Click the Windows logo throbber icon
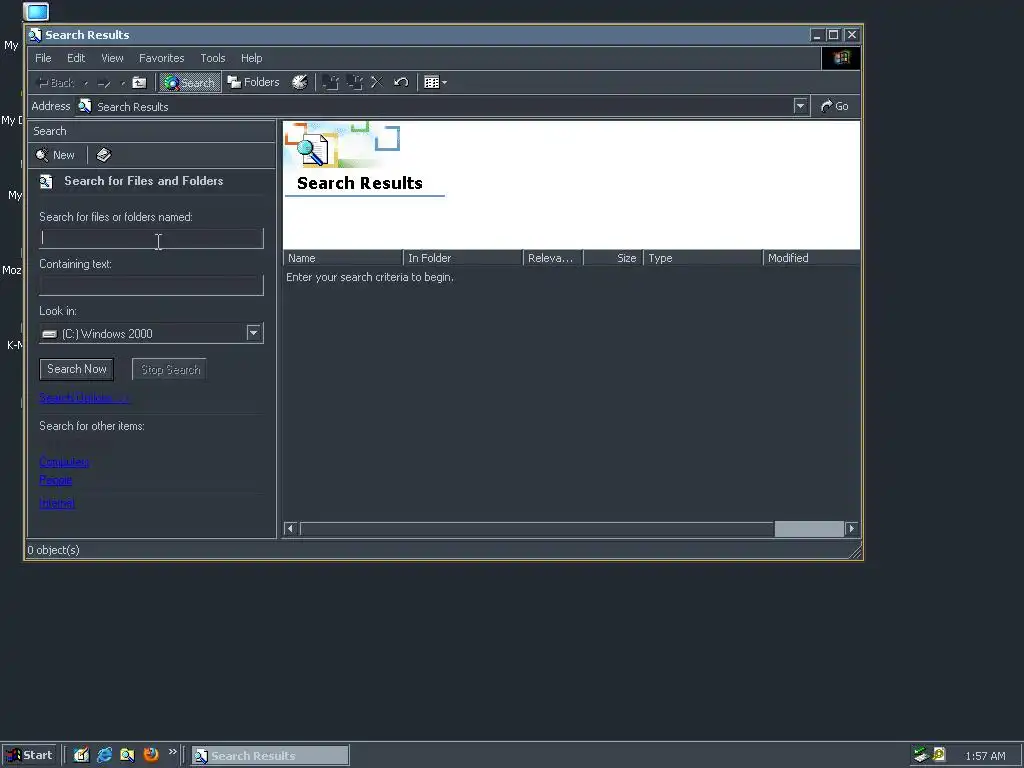The height and width of the screenshot is (768, 1024). coord(841,58)
